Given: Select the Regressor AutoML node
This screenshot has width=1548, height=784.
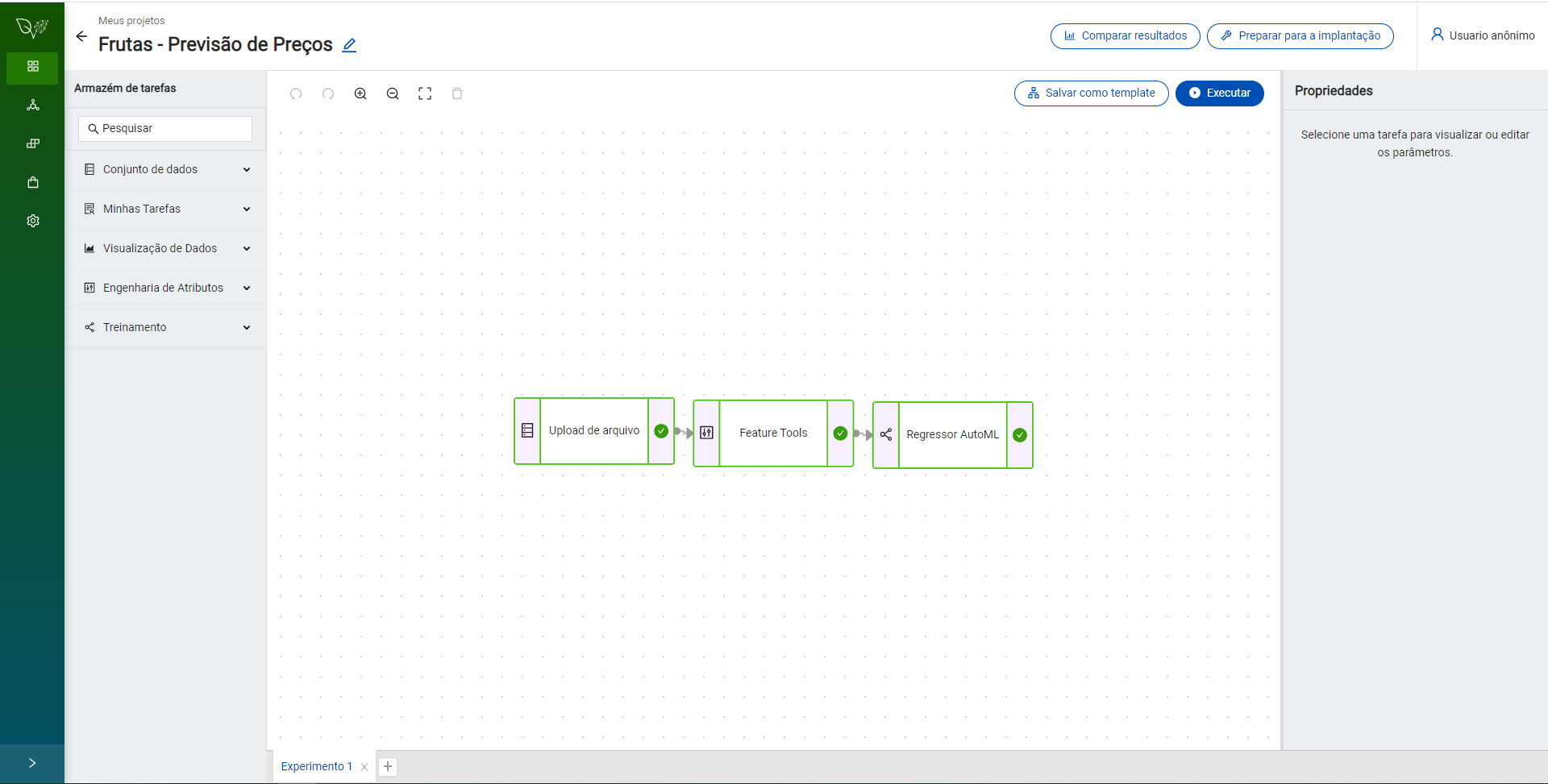Looking at the screenshot, I should 952,435.
